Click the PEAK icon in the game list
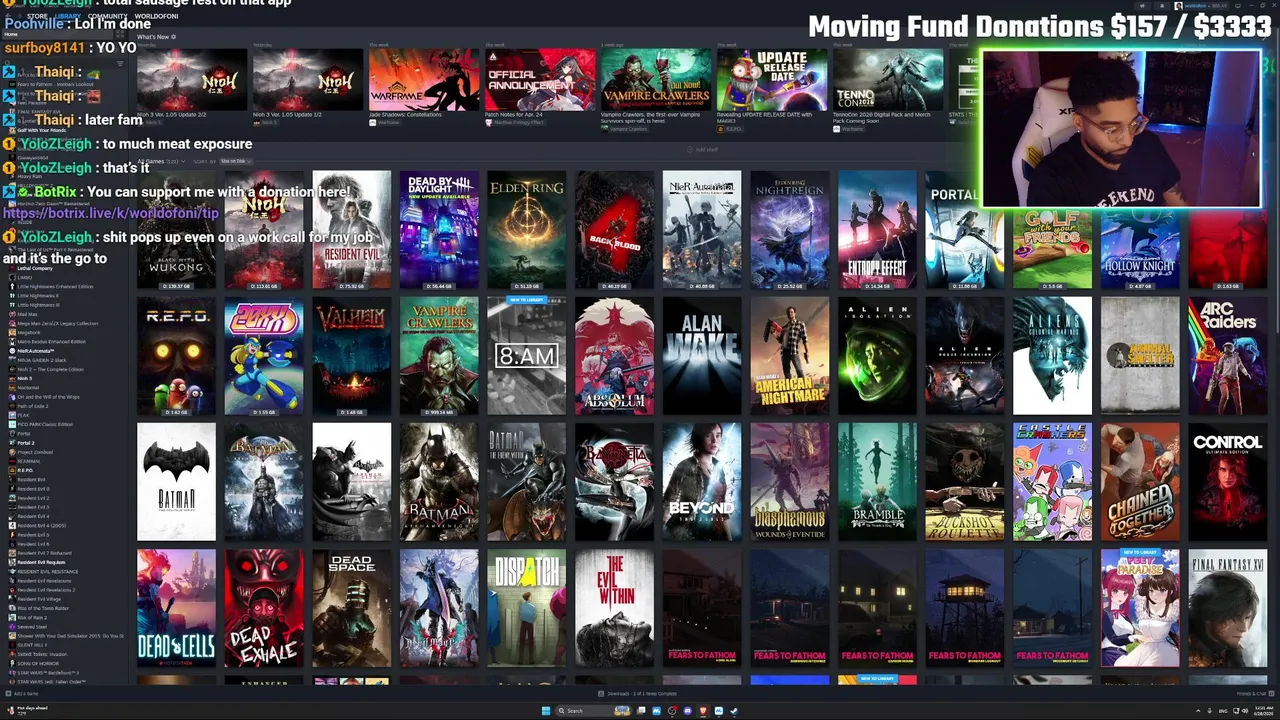Image resolution: width=1280 pixels, height=720 pixels. 12,415
